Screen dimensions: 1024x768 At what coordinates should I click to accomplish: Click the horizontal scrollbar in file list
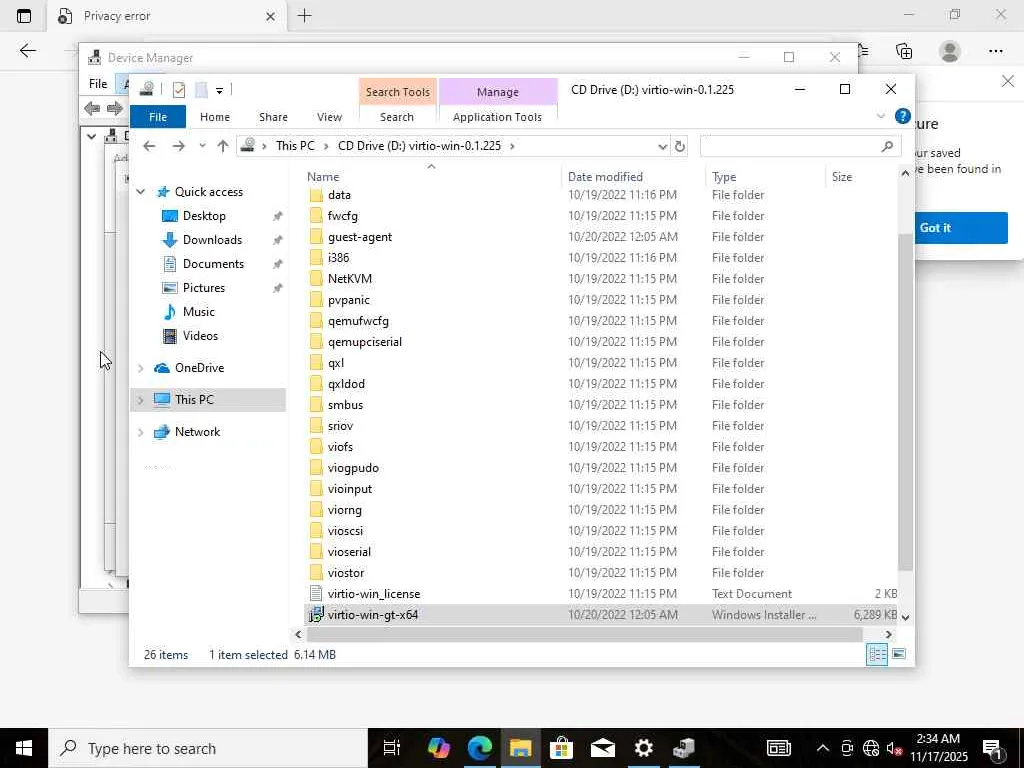(x=584, y=634)
